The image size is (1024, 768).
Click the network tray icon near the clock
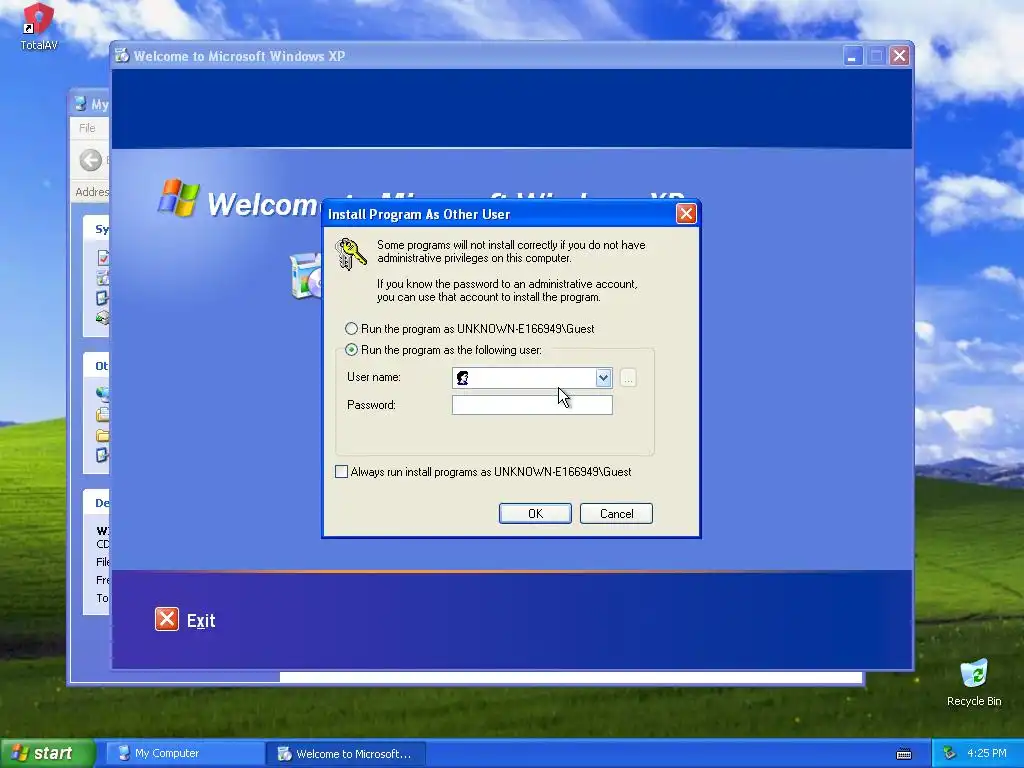click(950, 754)
